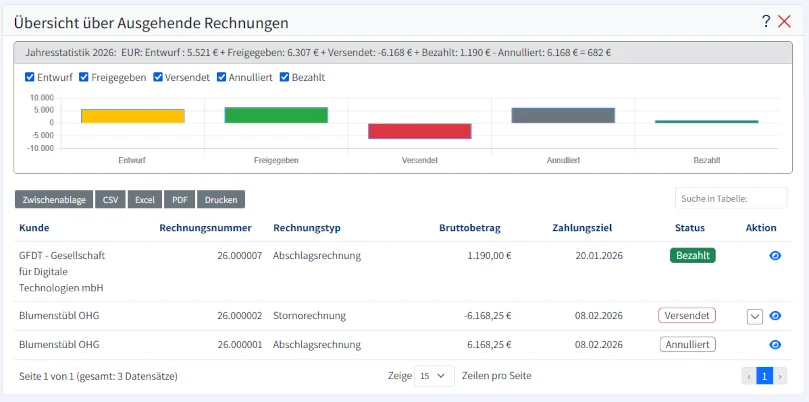The image size is (809, 402).
Task: Uncheck the Entwurf checkbox
Action: tap(29, 77)
